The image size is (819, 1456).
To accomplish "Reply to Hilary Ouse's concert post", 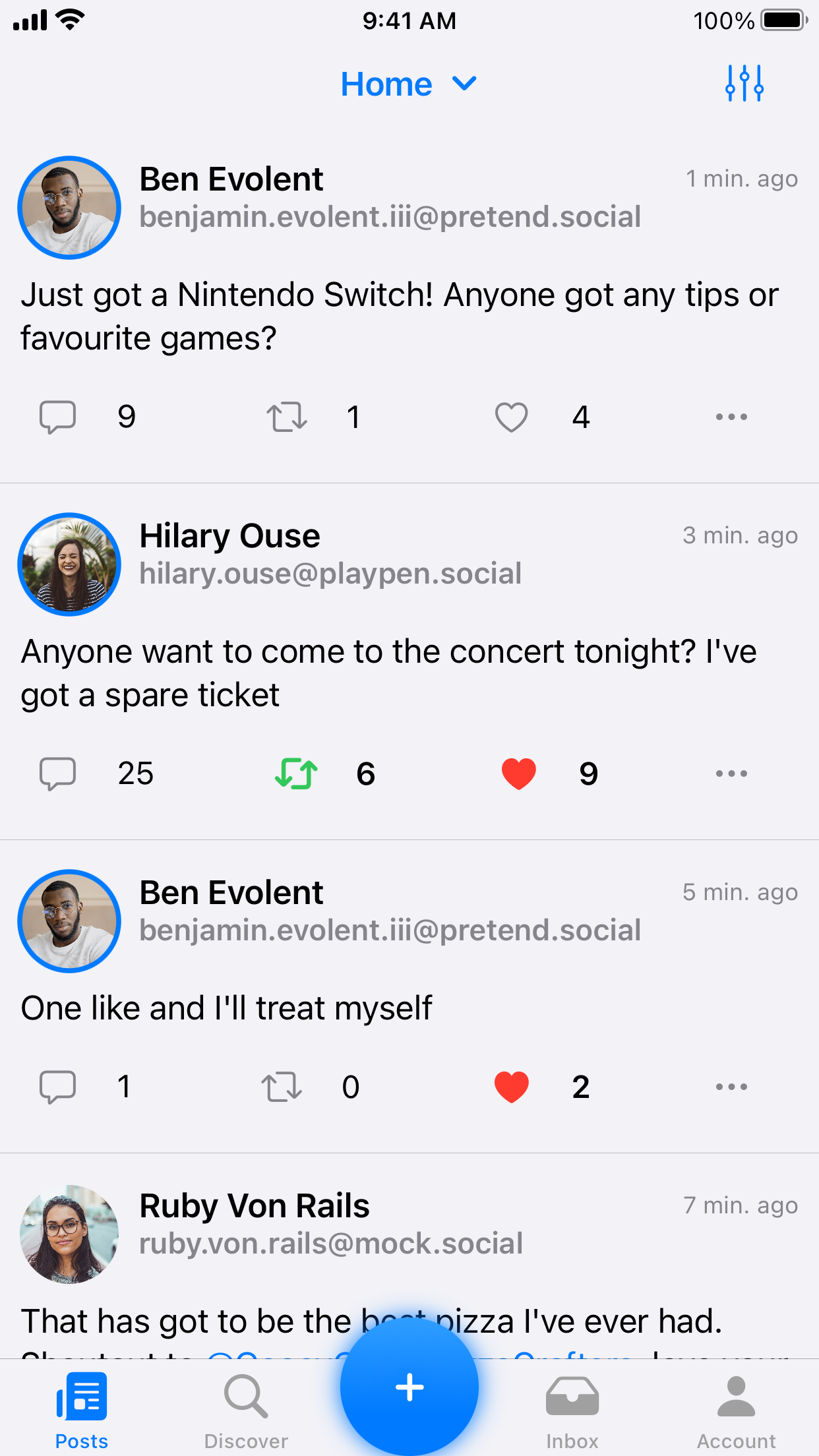I will [x=58, y=773].
